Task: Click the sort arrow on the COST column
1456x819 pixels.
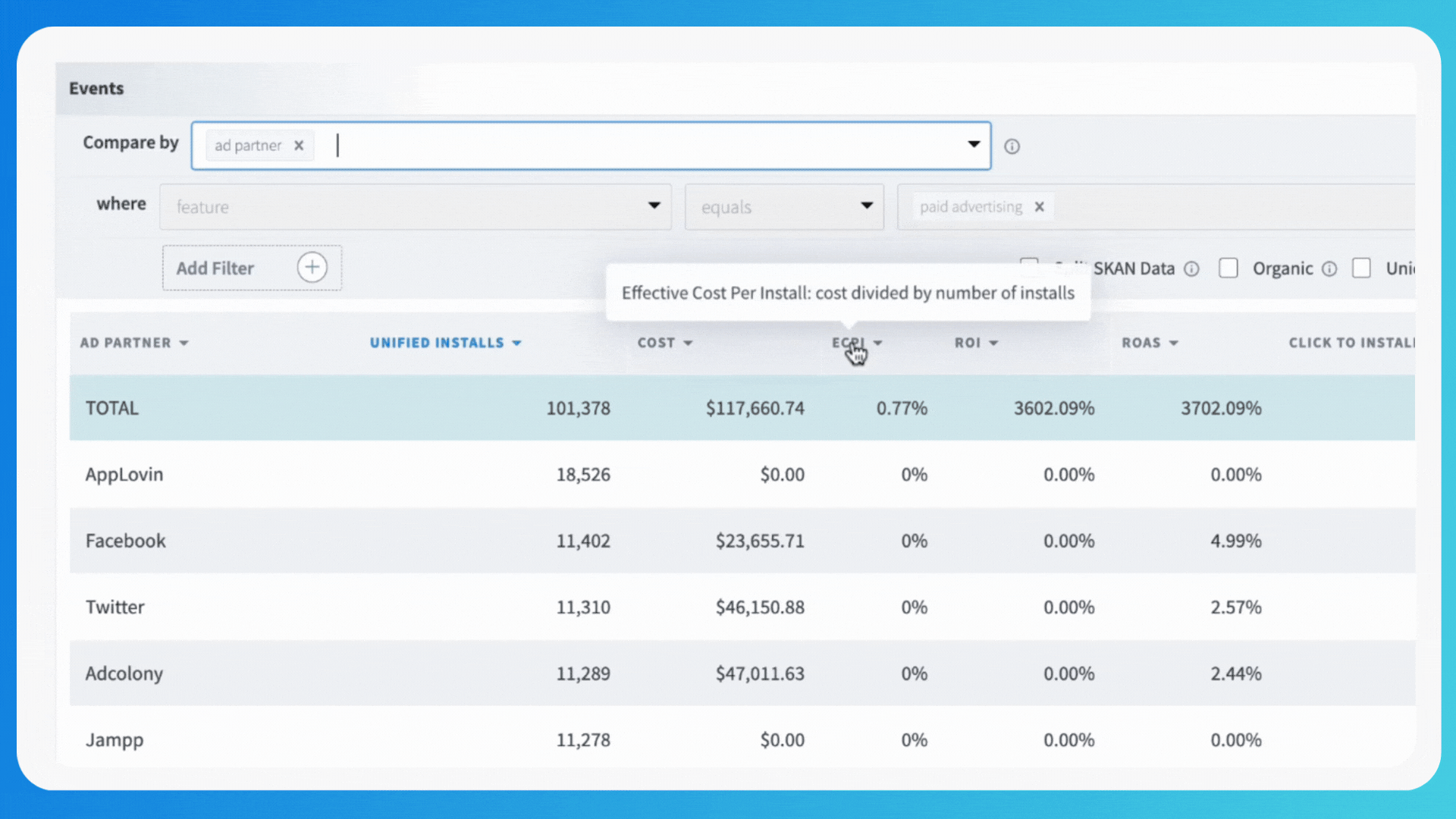Action: click(x=689, y=342)
